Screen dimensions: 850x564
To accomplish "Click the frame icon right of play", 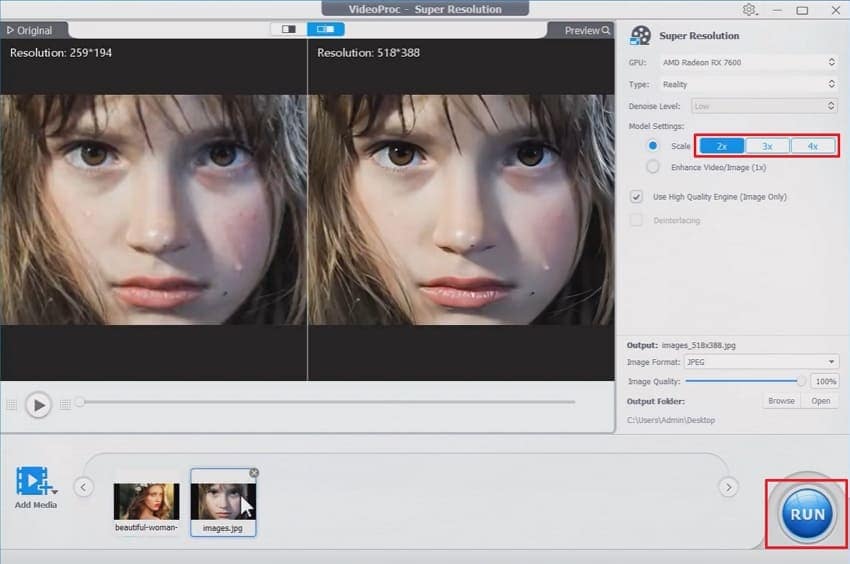I will [x=65, y=405].
